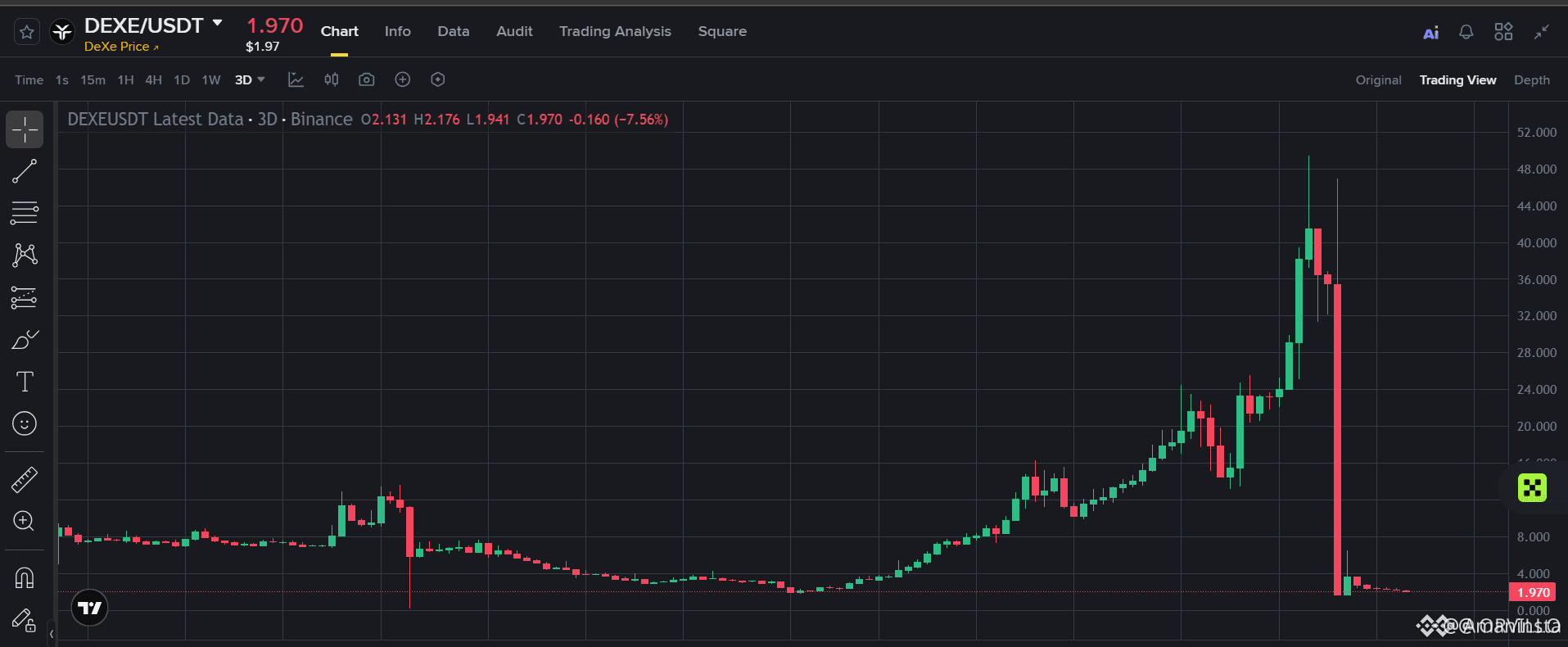Open chart settings hexagon icon
This screenshot has height=647, width=1568.
coord(438,79)
